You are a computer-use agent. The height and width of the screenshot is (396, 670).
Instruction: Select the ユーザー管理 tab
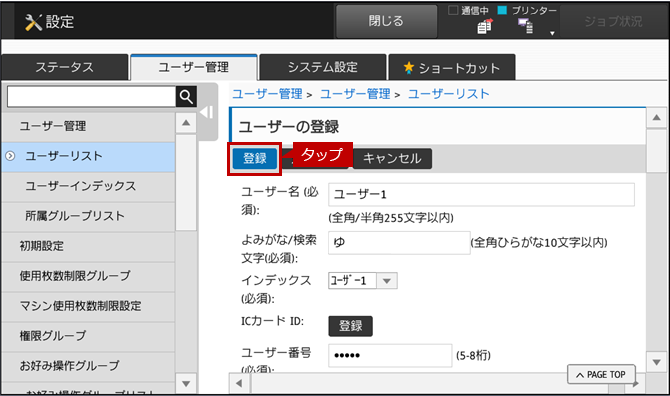pos(194,67)
